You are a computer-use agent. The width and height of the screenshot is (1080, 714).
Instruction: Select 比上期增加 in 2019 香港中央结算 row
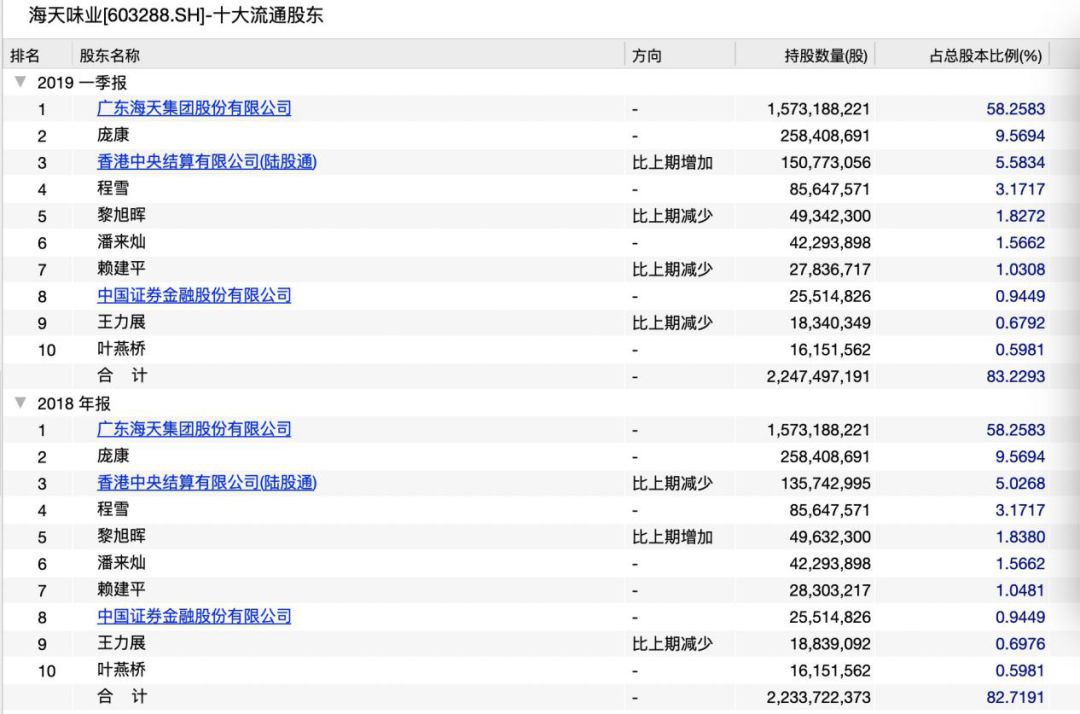[672, 162]
